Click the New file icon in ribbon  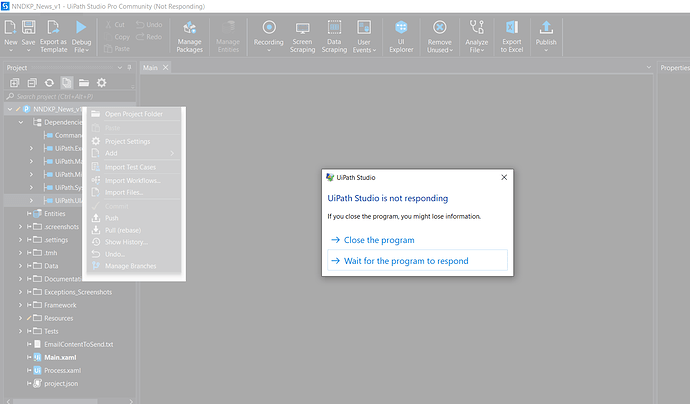[10, 27]
